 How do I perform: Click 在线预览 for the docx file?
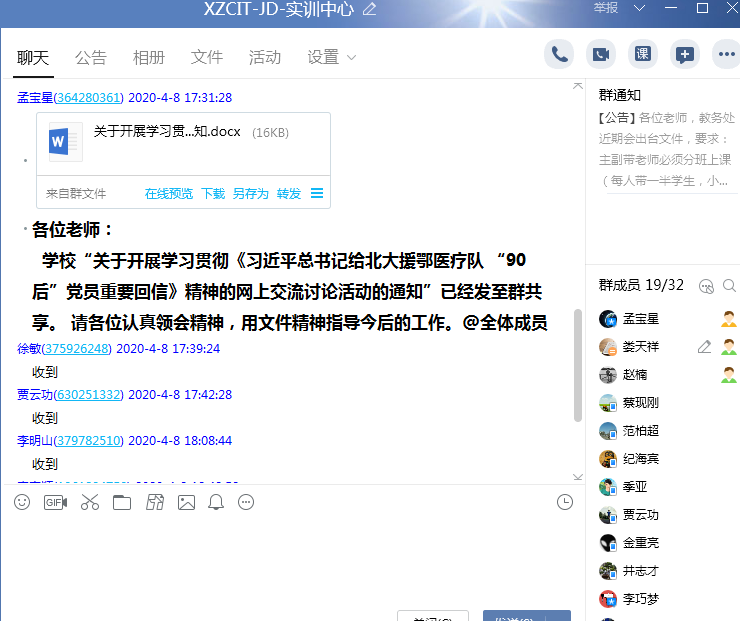(168, 194)
